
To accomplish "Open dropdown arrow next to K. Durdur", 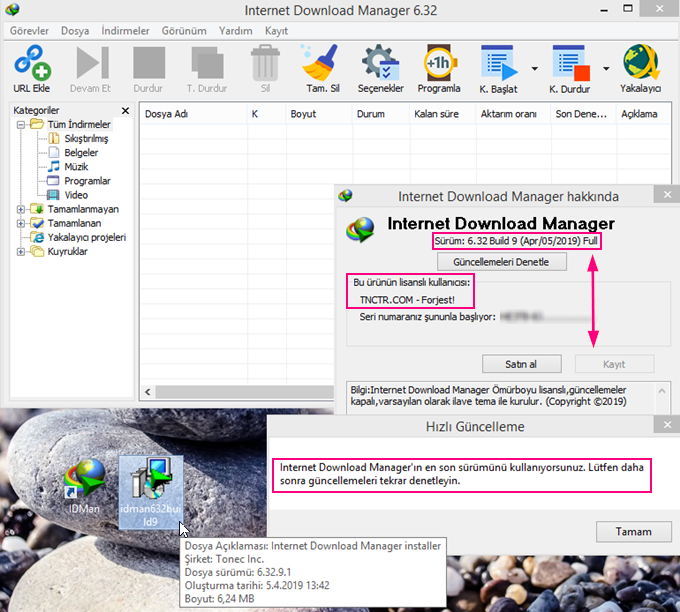I will coord(606,69).
